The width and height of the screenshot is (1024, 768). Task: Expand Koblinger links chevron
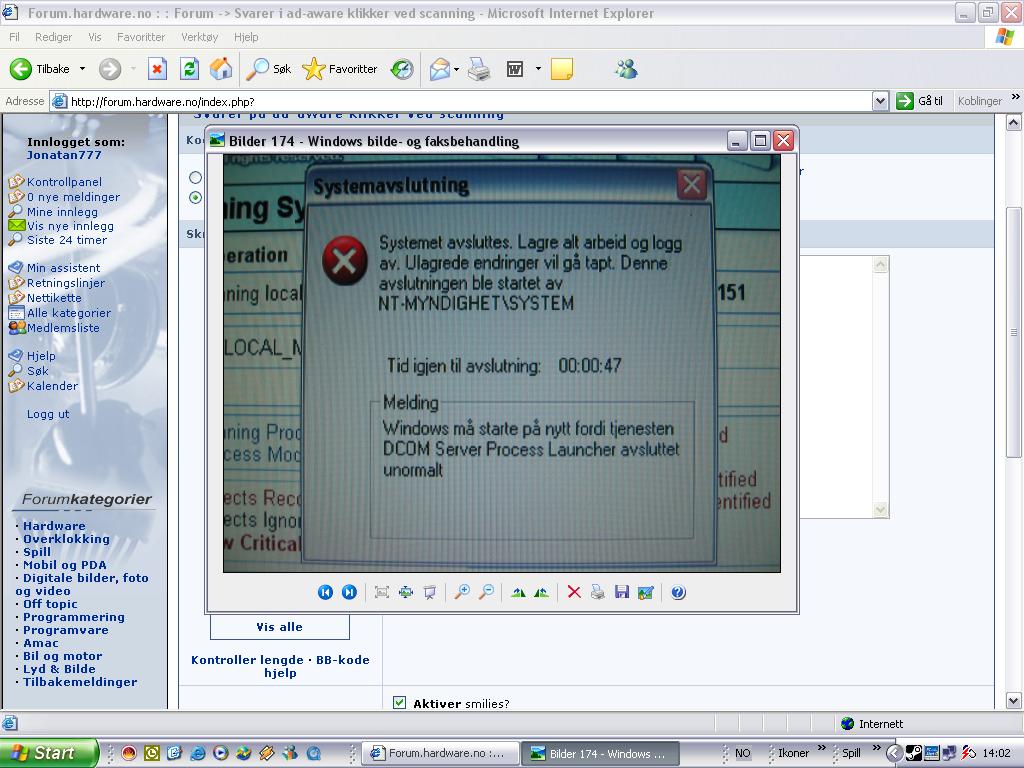1016,97
